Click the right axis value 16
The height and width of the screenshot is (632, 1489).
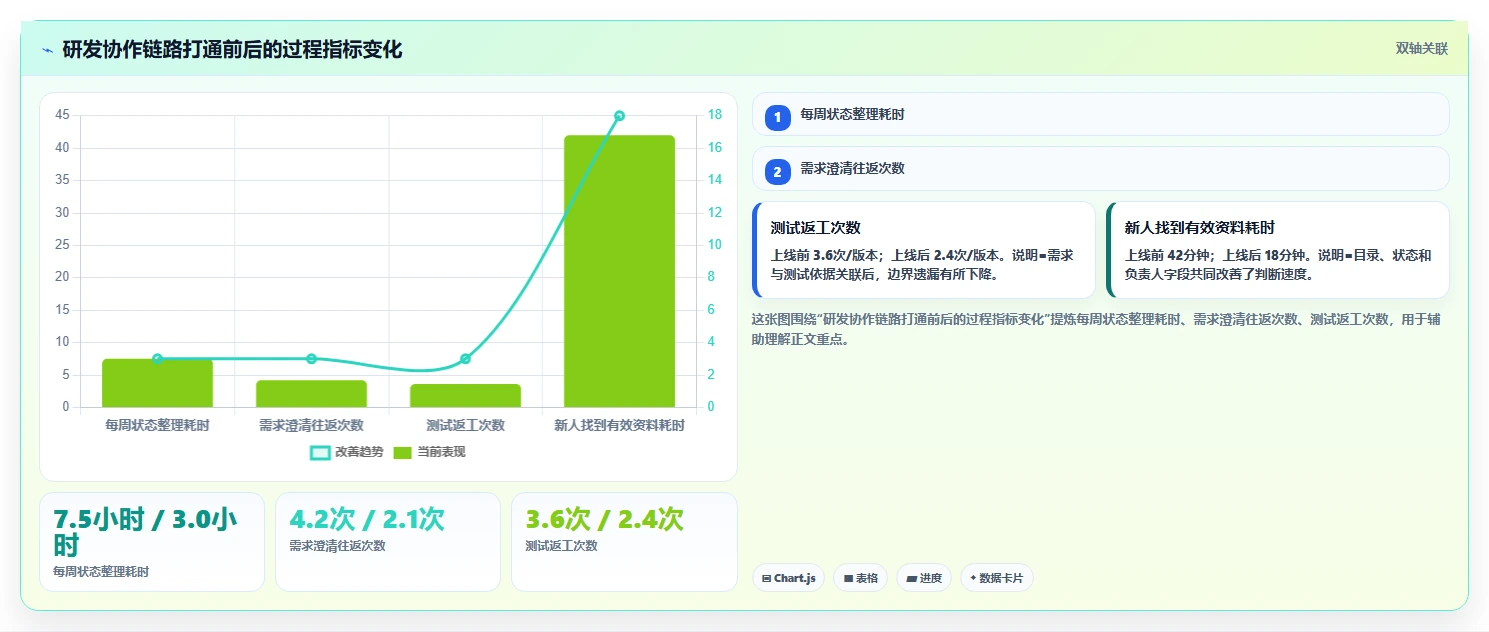coord(715,148)
